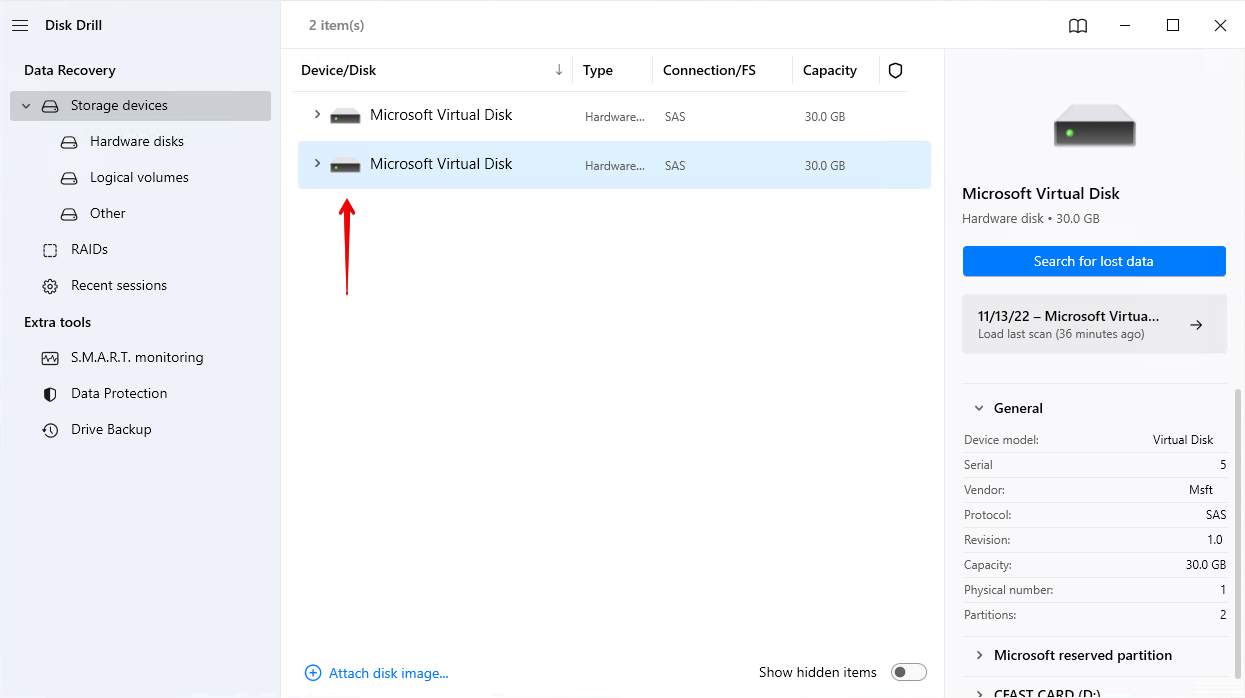Viewport: 1245px width, 698px height.
Task: Click the Drive Backup clock icon
Action: click(x=50, y=430)
